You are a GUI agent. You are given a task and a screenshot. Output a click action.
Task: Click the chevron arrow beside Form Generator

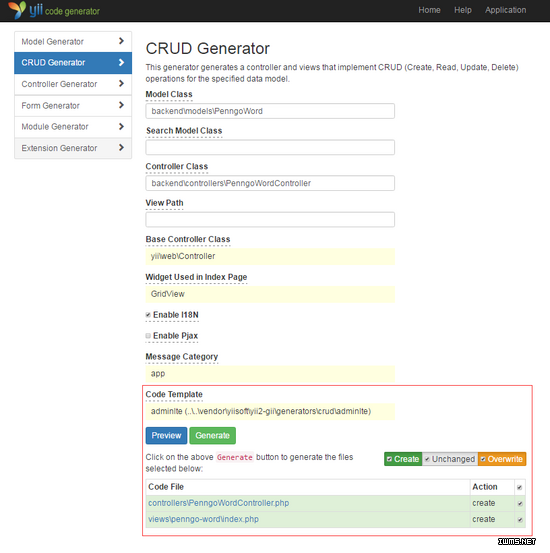[x=121, y=105]
